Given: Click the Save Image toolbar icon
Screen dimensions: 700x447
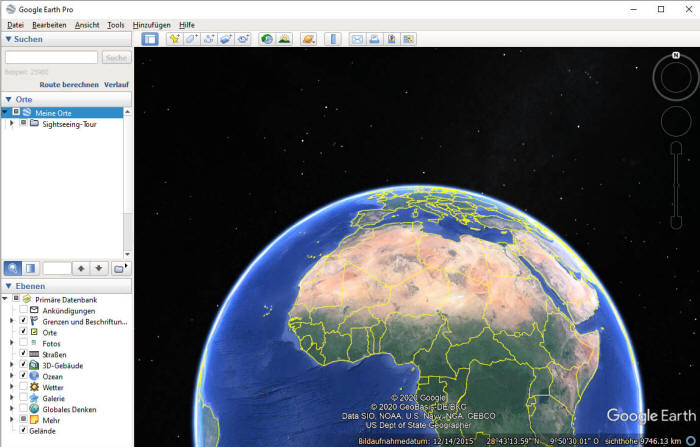Looking at the screenshot, I should coord(391,39).
